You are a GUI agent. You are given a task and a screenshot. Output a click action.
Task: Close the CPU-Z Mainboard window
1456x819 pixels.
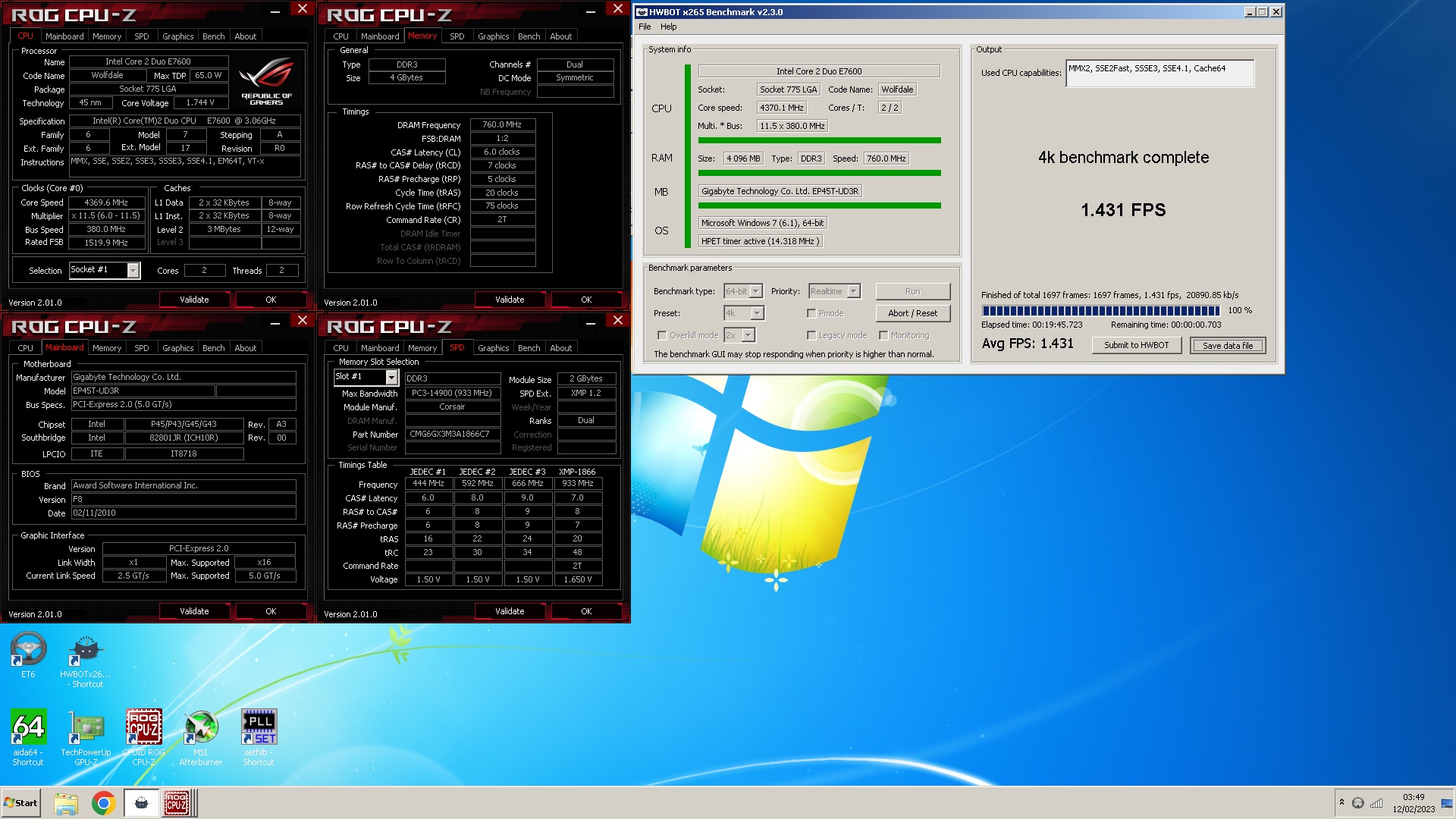pos(302,320)
